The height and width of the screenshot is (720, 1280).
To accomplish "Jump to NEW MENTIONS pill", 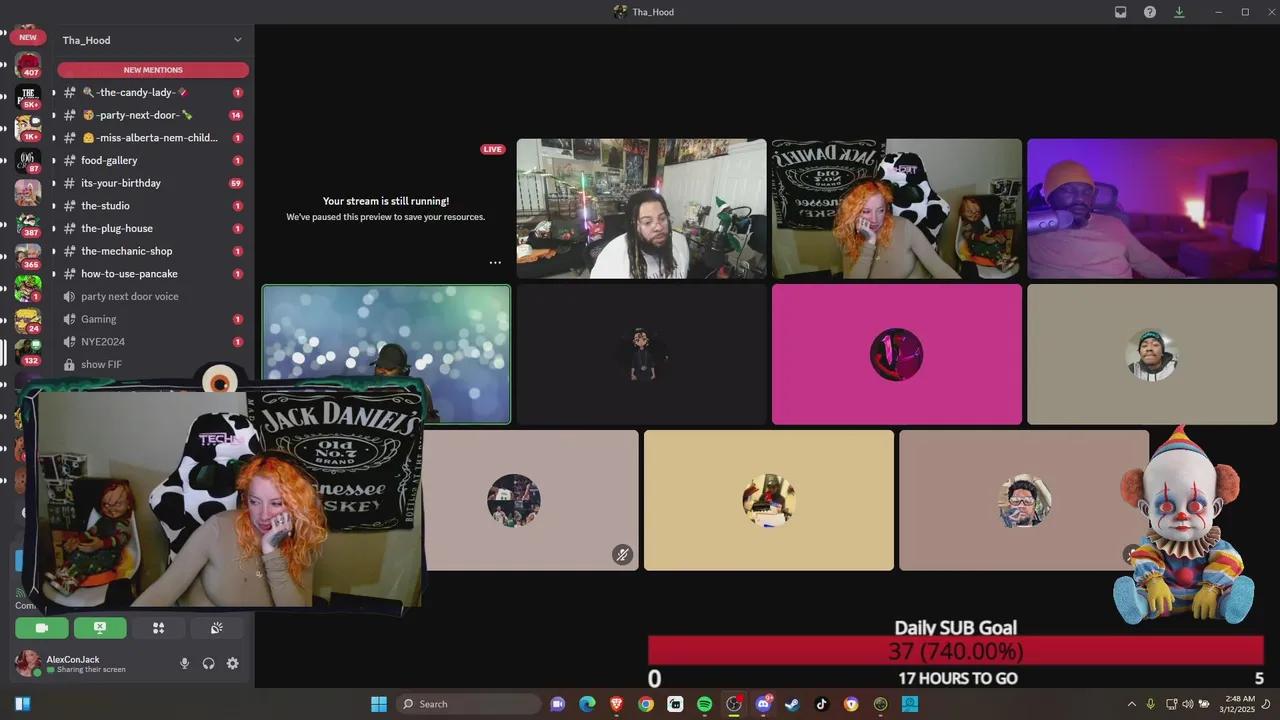I will click(x=153, y=70).
